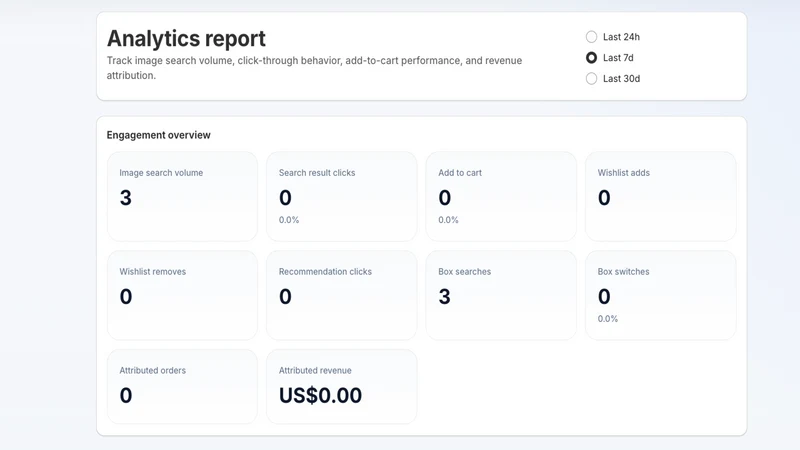Click the Wishlist removes value 0
The image size is (800, 450).
point(126,297)
